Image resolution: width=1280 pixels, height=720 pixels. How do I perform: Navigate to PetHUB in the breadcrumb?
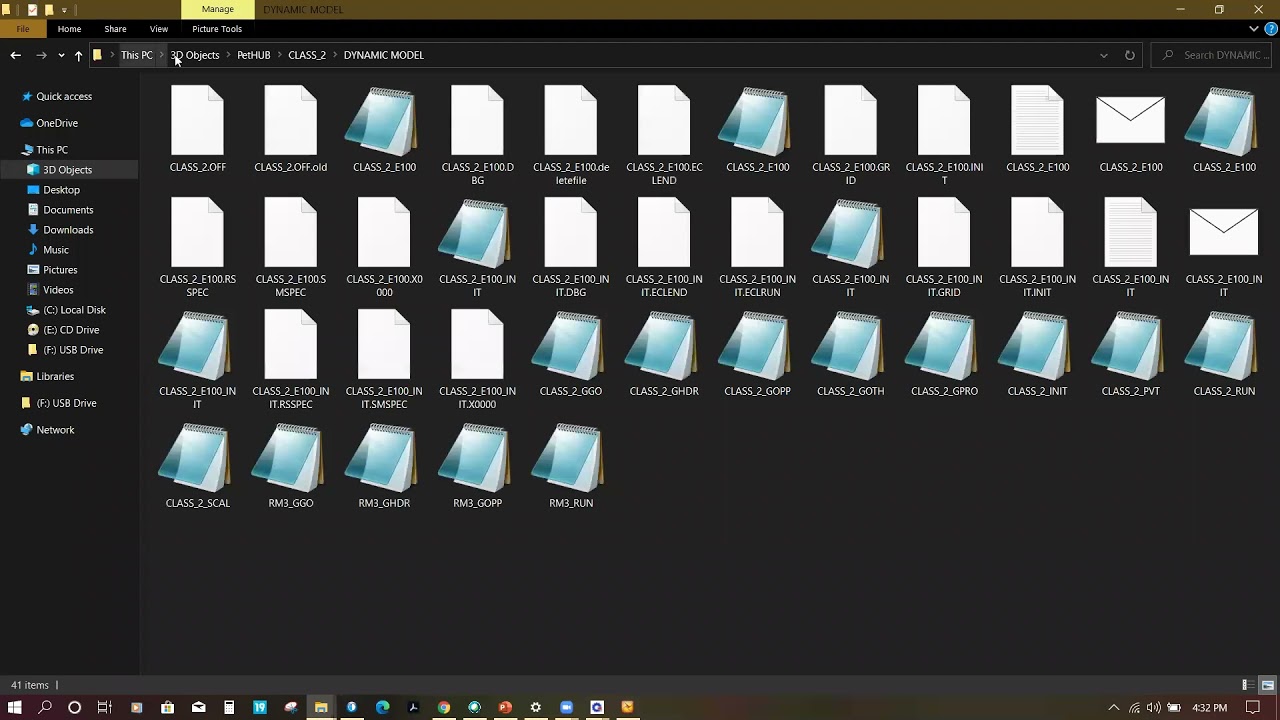(x=254, y=55)
